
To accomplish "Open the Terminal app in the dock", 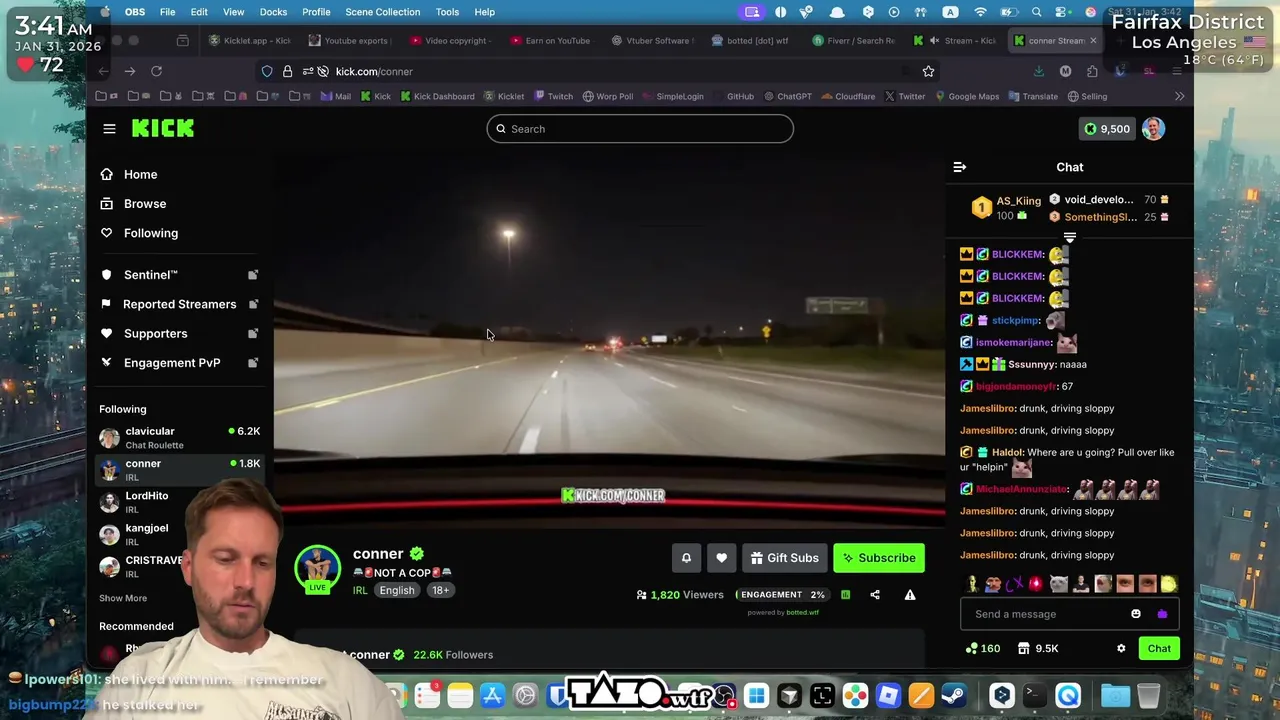I will point(1034,695).
